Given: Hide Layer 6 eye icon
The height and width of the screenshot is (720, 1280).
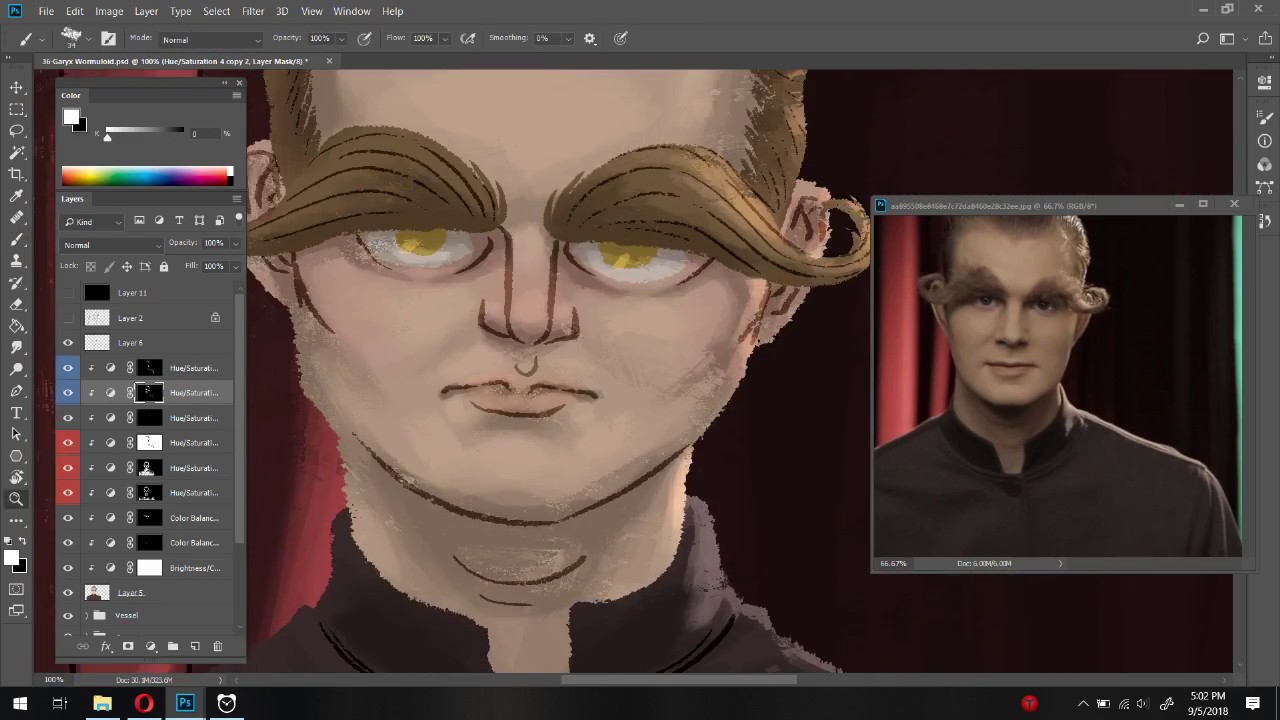Looking at the screenshot, I should 68,343.
